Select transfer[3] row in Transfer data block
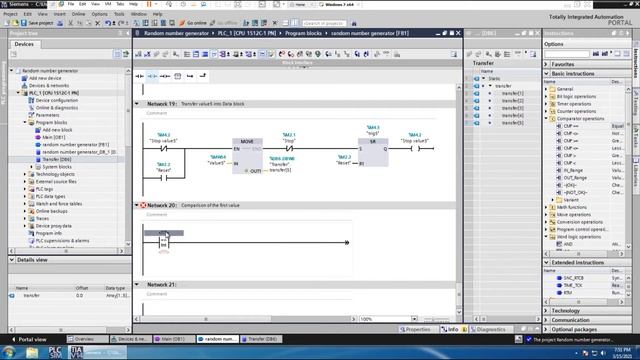640x360 pixels. (512, 108)
